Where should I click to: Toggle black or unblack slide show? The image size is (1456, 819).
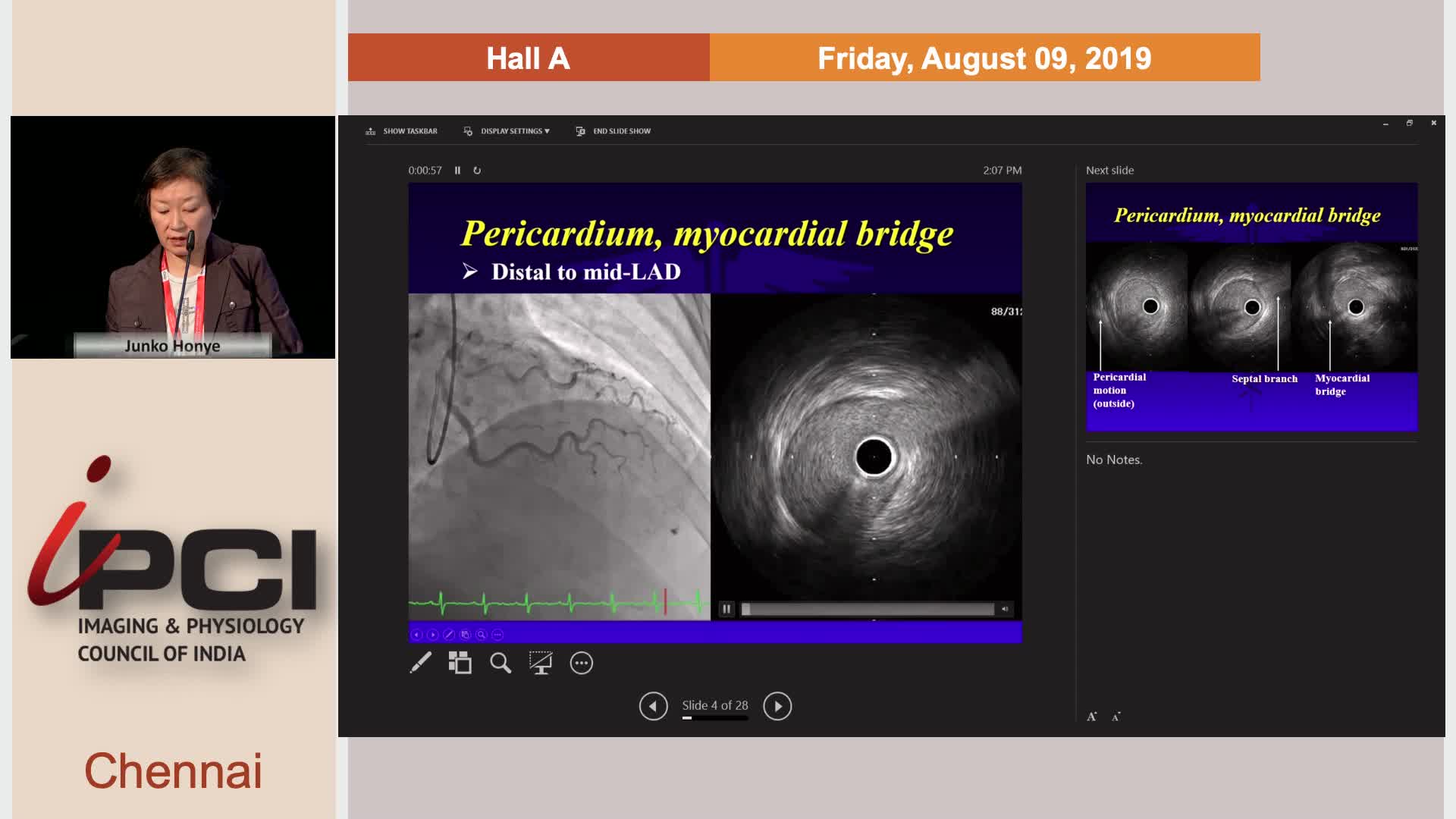coord(541,663)
